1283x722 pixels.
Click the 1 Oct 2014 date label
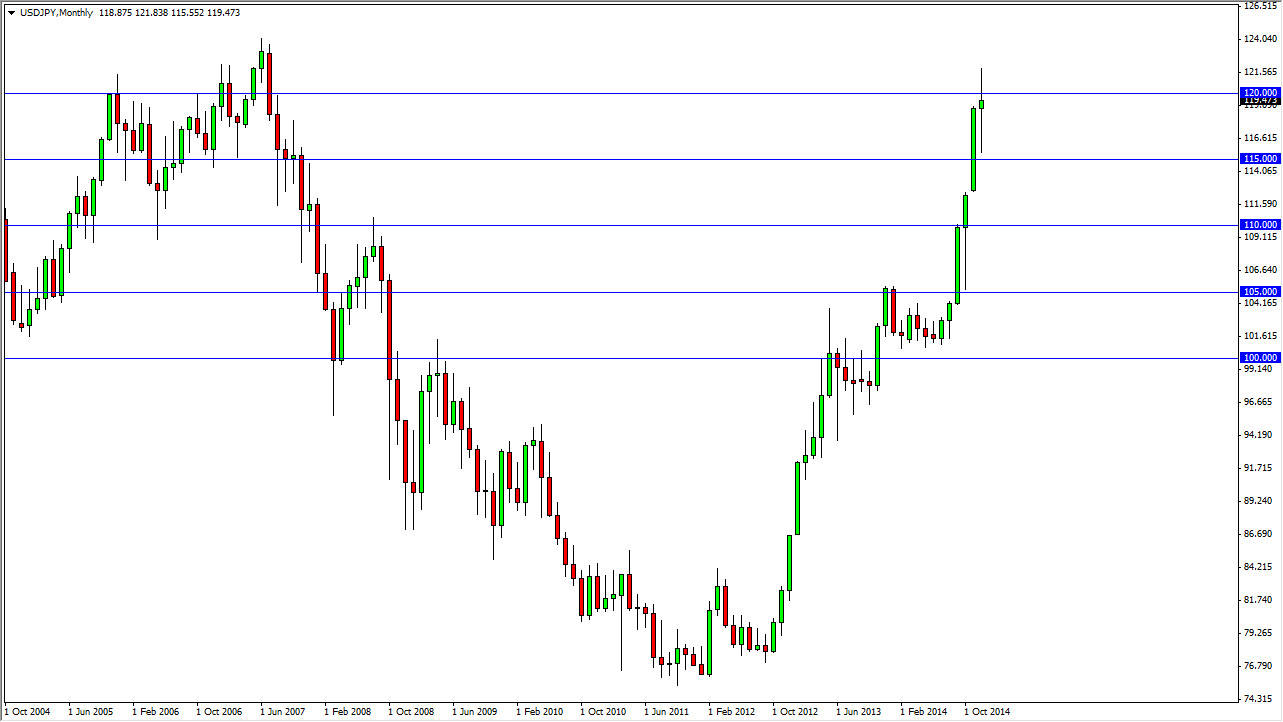pyautogui.click(x=988, y=712)
